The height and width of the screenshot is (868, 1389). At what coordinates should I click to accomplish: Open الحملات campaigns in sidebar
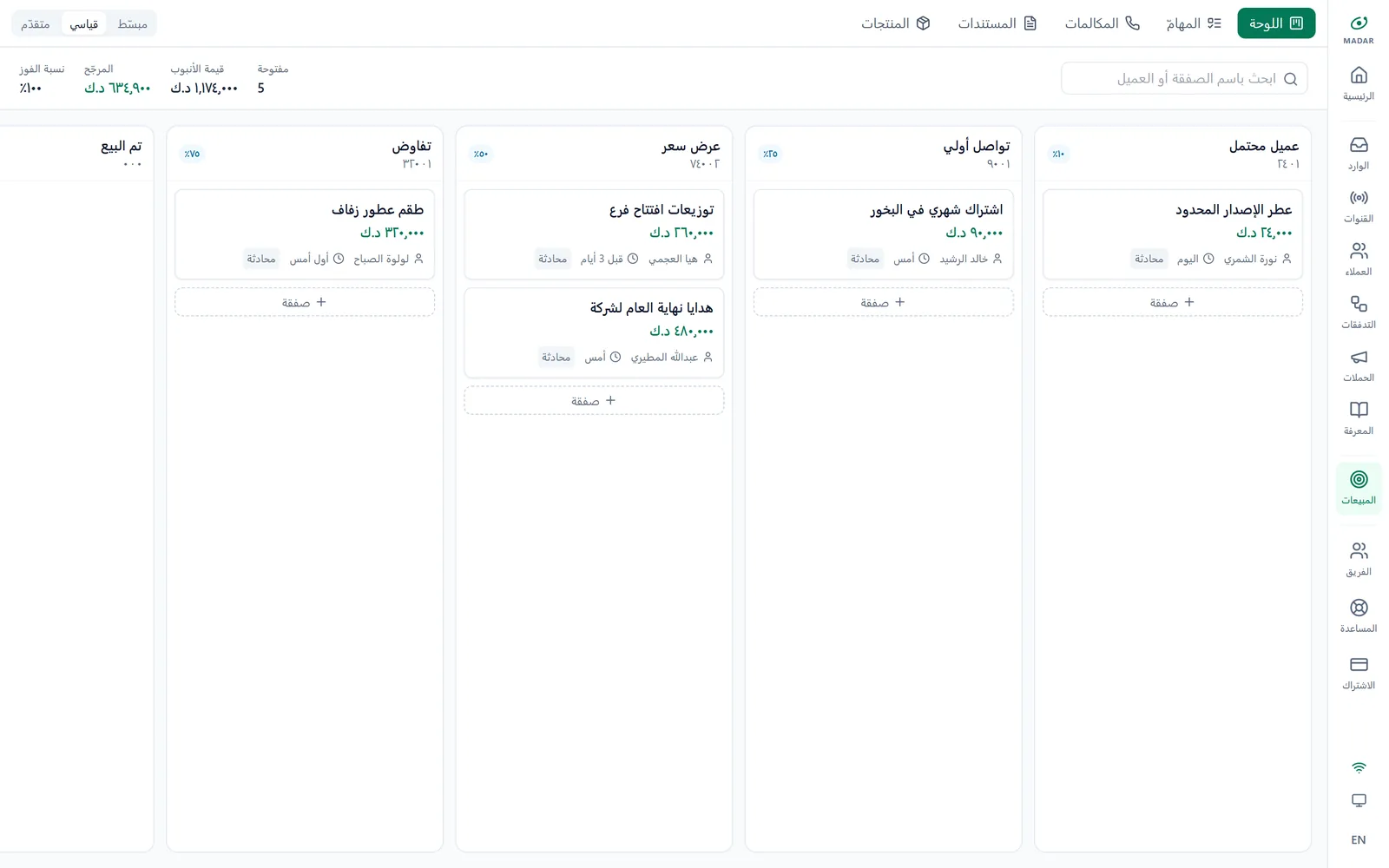[x=1359, y=365]
